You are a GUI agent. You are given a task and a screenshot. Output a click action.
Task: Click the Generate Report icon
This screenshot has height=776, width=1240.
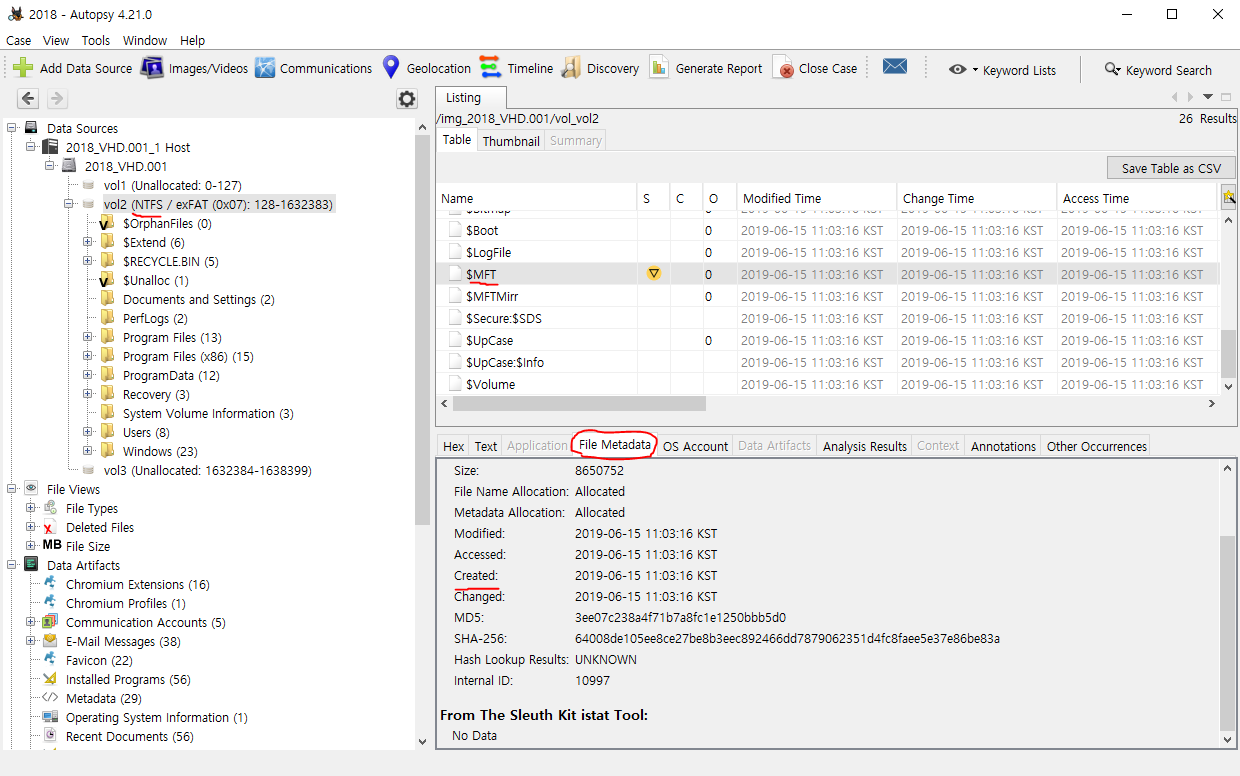pyautogui.click(x=659, y=68)
